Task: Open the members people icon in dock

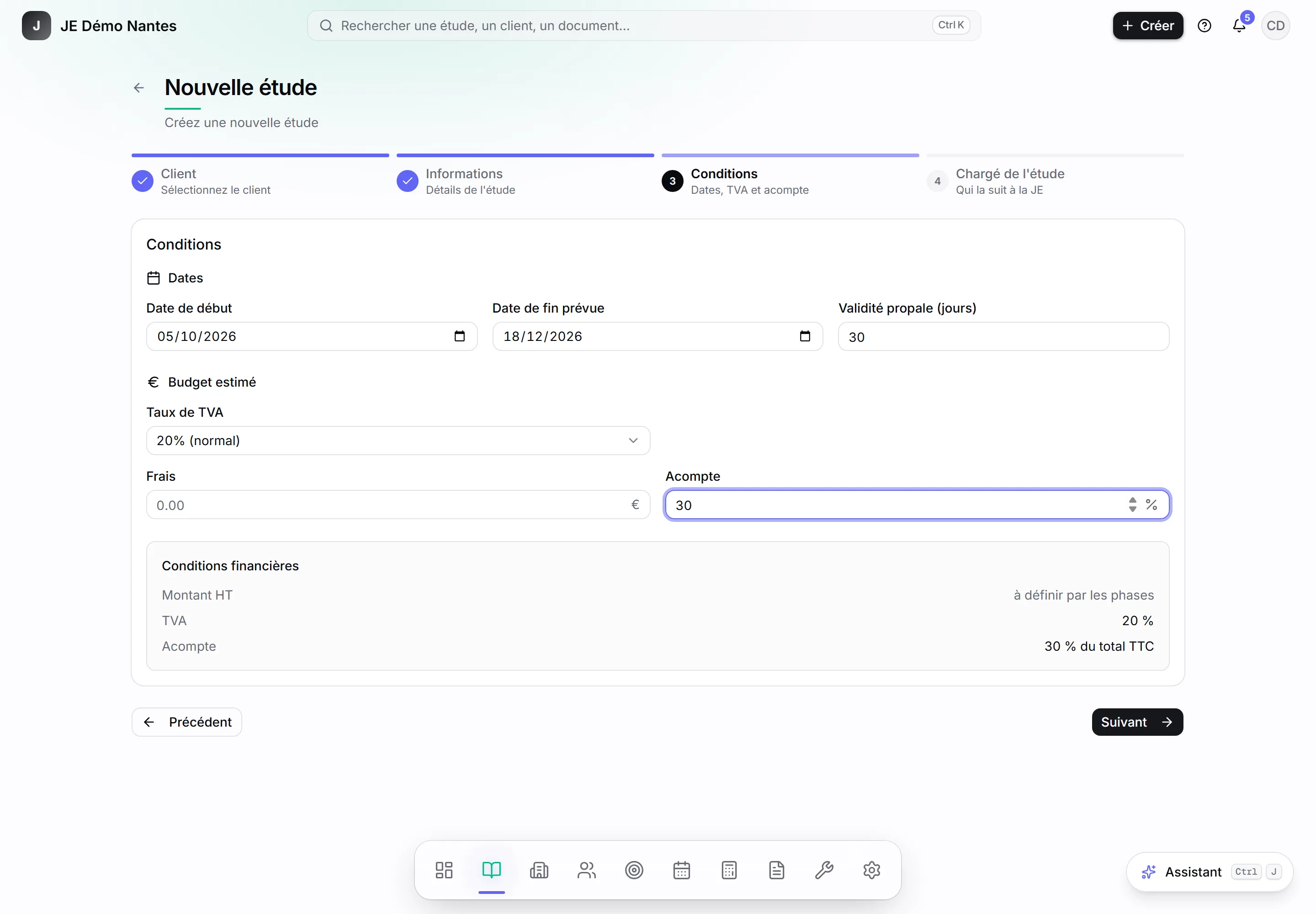Action: coord(586,870)
